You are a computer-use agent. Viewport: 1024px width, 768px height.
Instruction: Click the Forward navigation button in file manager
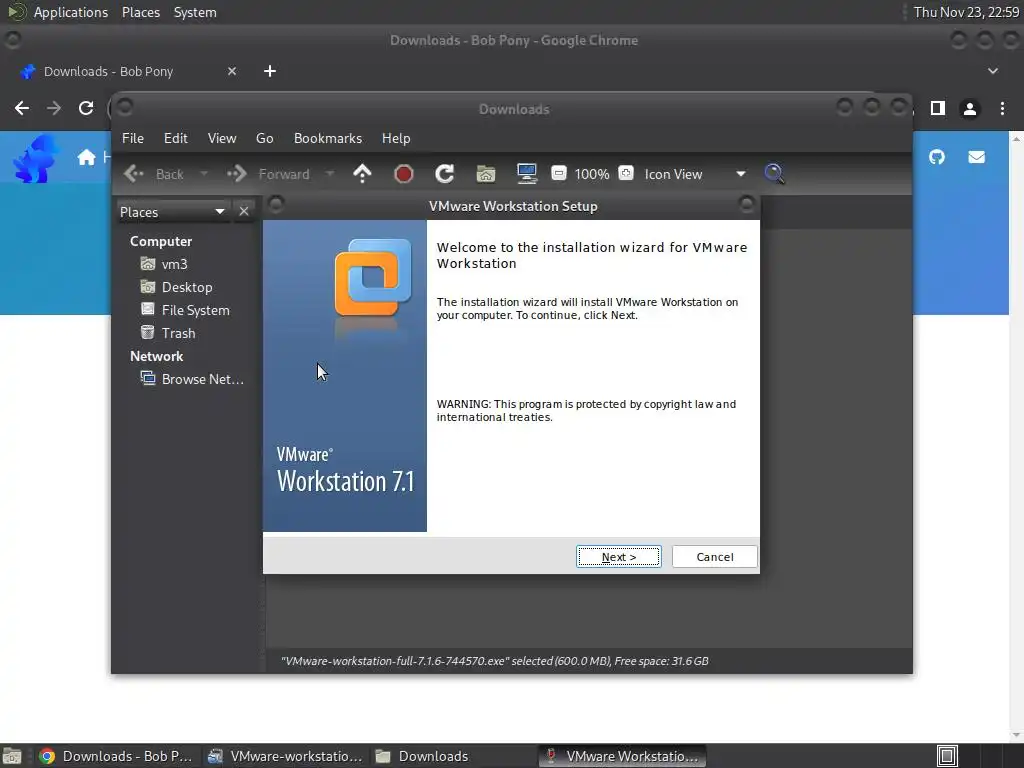coord(268,174)
